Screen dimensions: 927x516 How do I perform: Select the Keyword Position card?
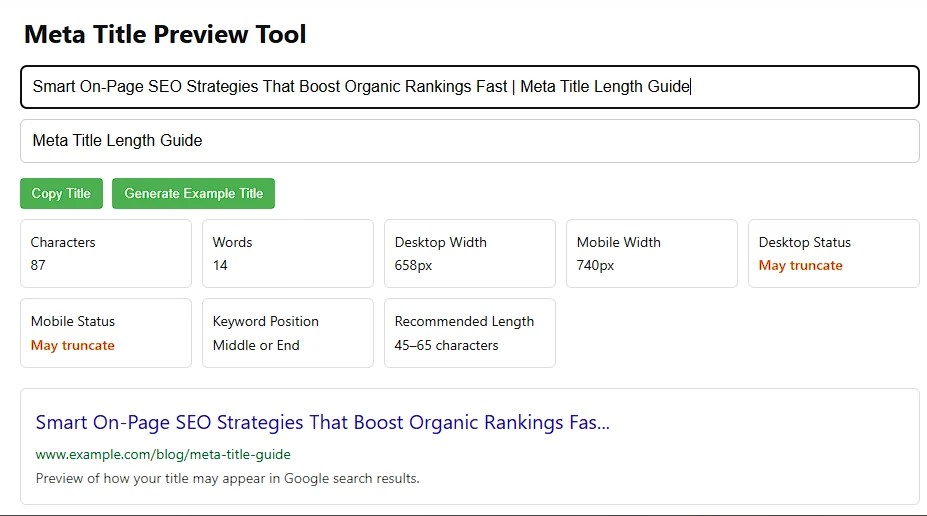coord(288,333)
